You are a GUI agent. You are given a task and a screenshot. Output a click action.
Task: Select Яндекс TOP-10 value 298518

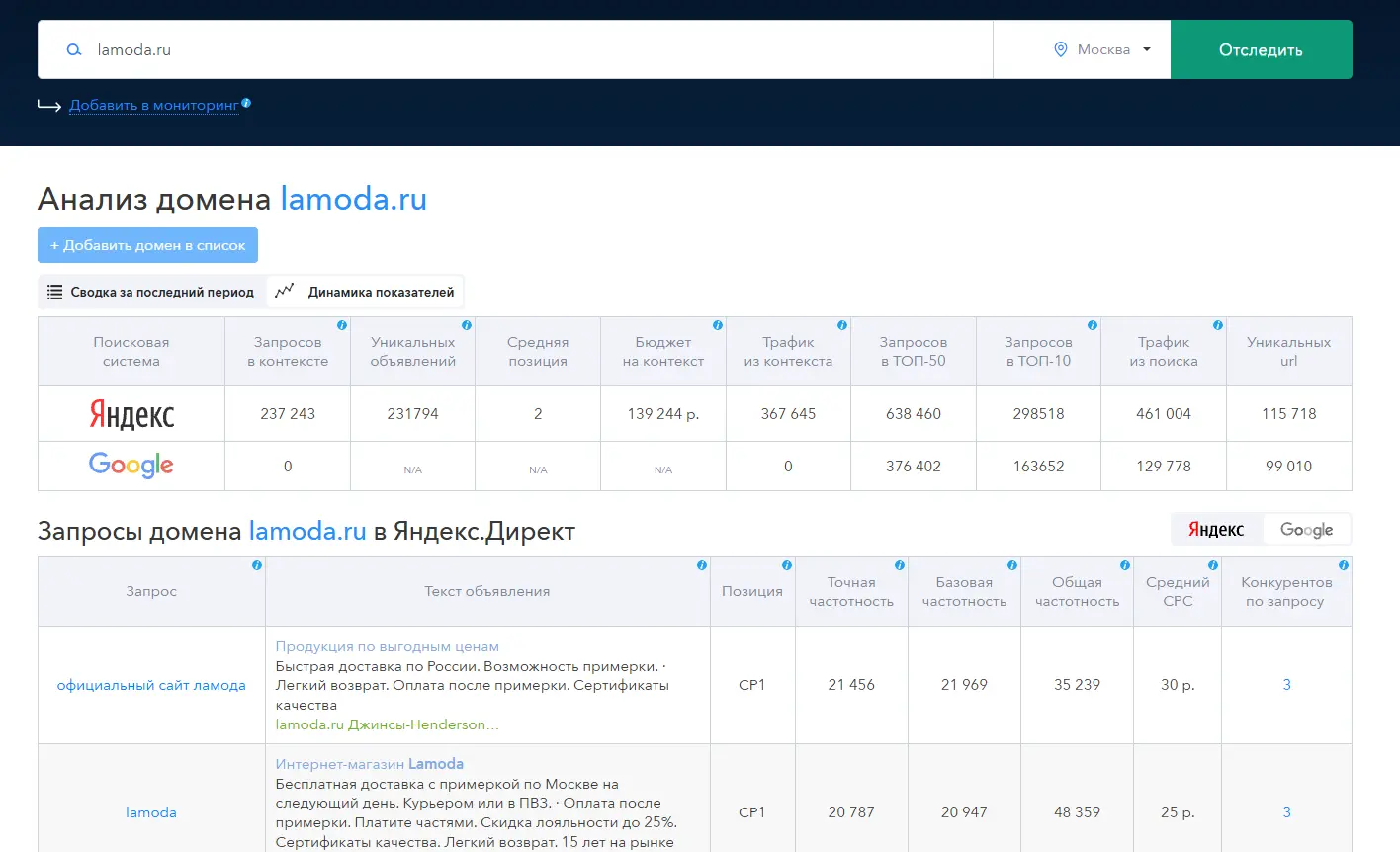1038,414
